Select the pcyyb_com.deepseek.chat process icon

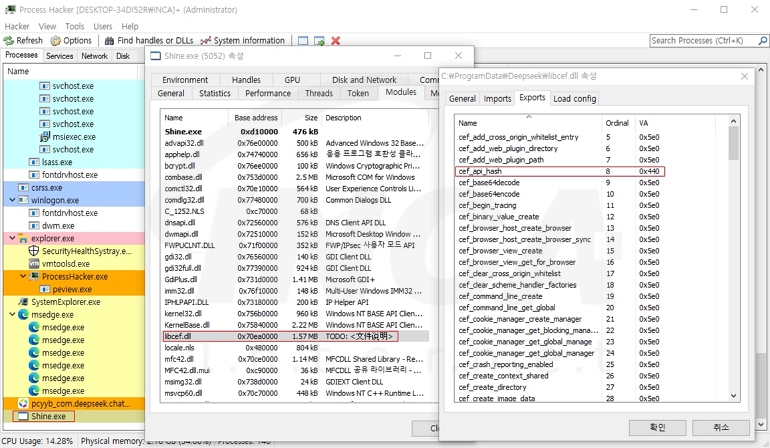coord(23,403)
